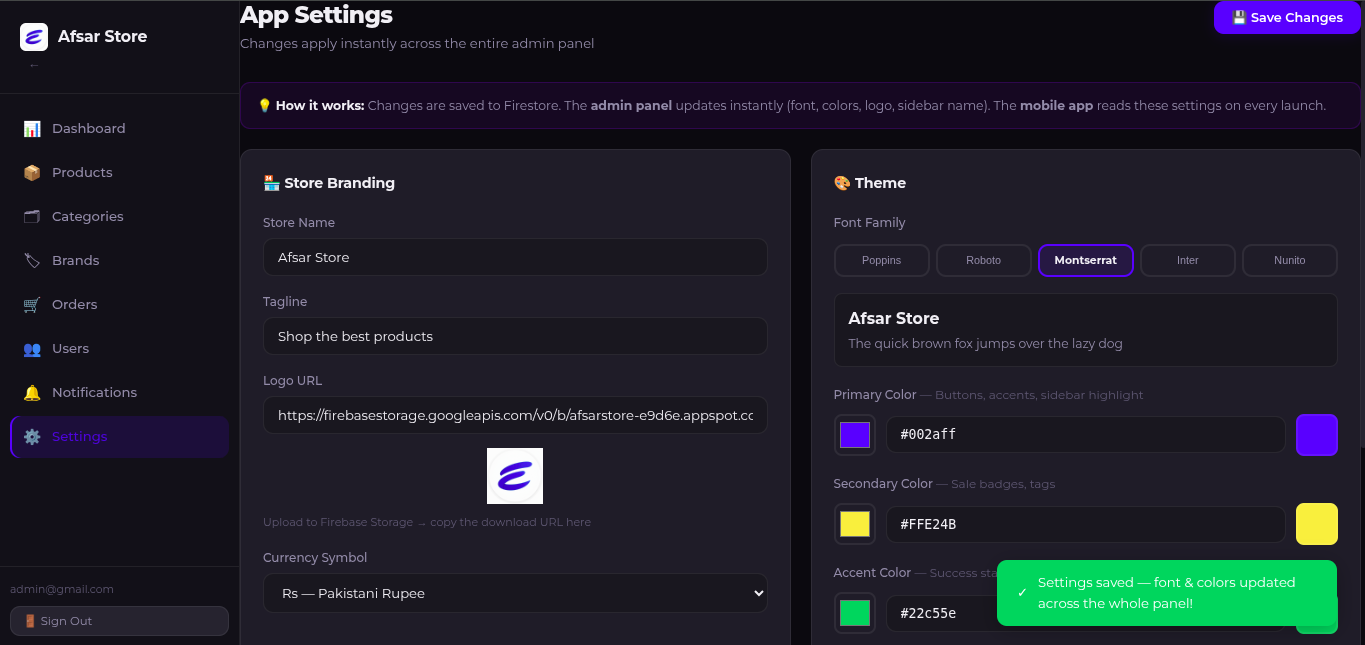The image size is (1365, 645).
Task: Collapse sidebar with the small back arrow
Action: tap(34, 66)
